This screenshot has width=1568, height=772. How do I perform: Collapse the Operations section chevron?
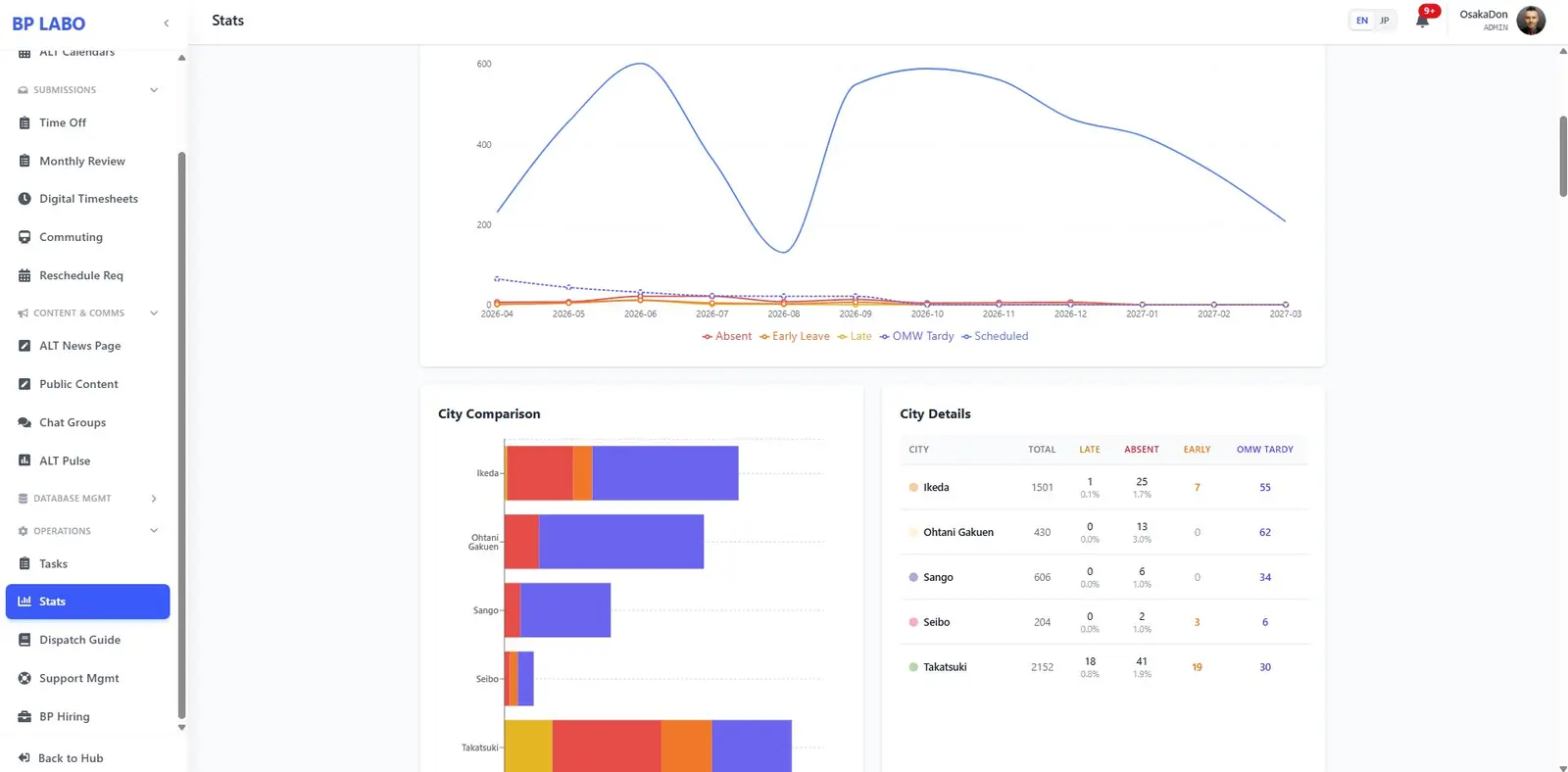pos(154,531)
